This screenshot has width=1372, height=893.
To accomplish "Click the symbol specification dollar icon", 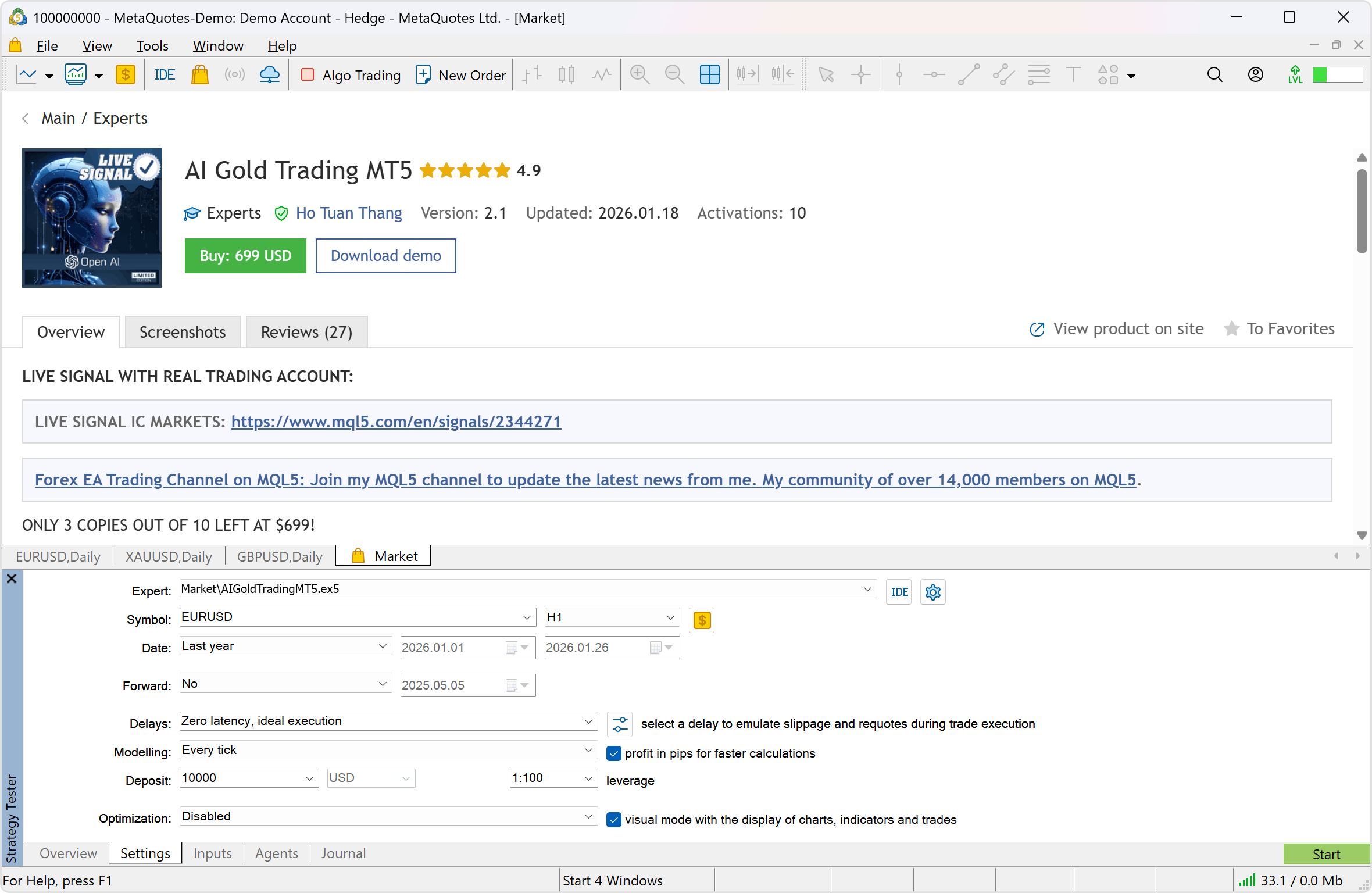I will (x=702, y=620).
